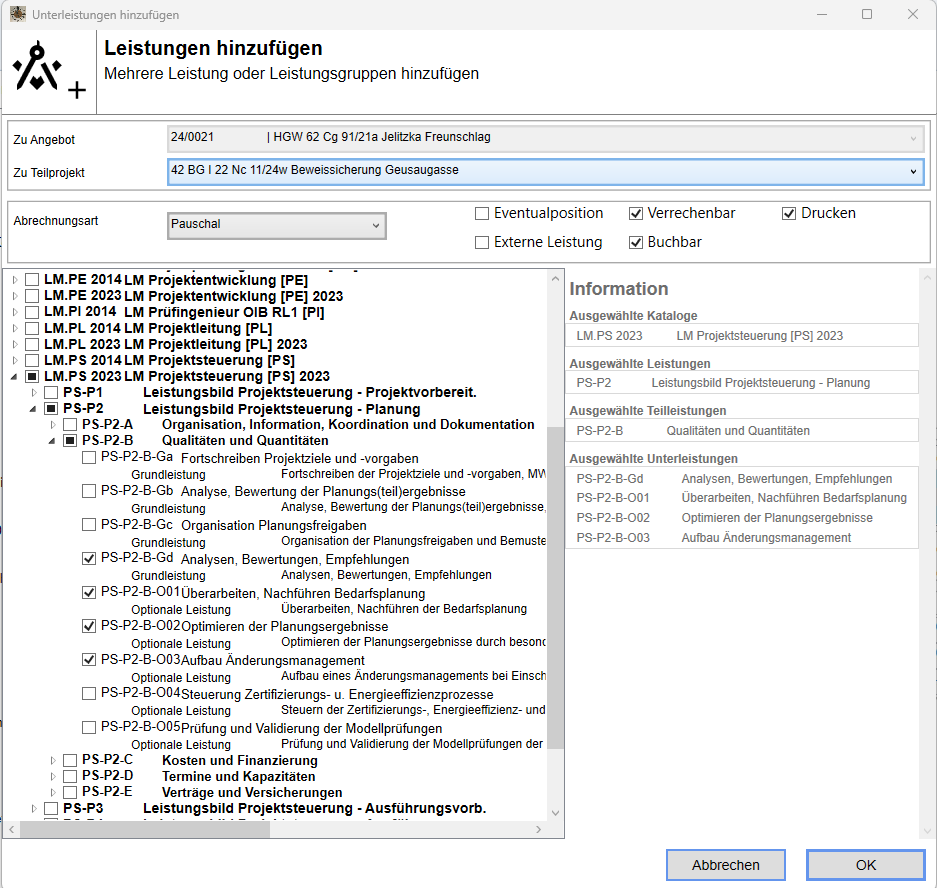Uncheck the Verrechenbar checkbox
Image resolution: width=937 pixels, height=888 pixels.
636,213
